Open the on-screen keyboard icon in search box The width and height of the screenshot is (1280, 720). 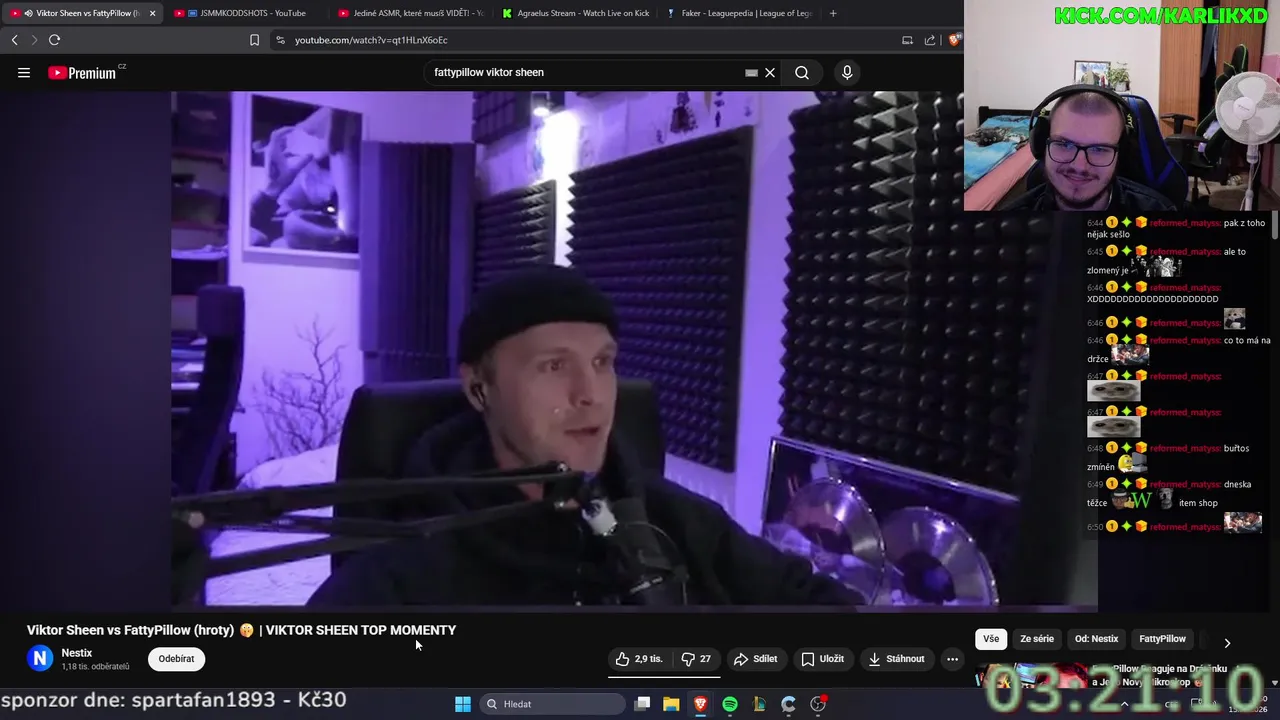click(751, 72)
